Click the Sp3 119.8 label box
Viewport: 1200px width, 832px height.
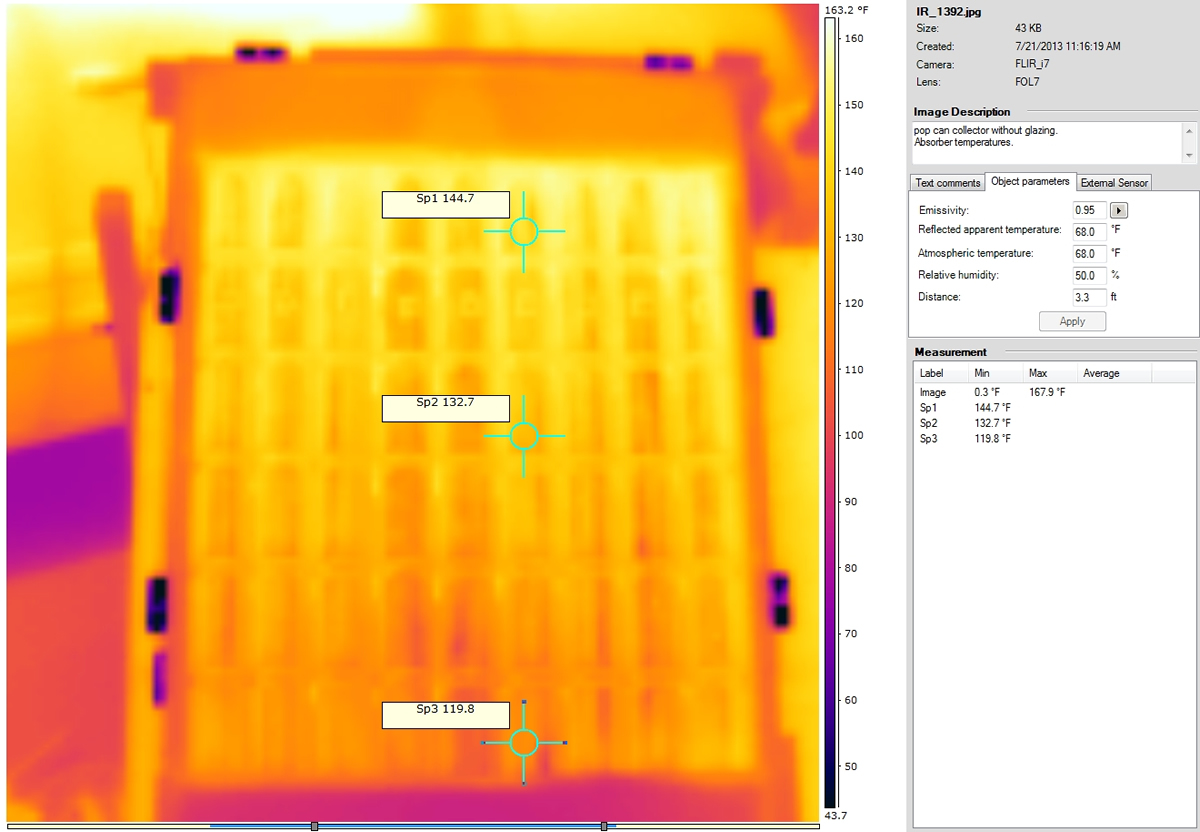point(445,715)
